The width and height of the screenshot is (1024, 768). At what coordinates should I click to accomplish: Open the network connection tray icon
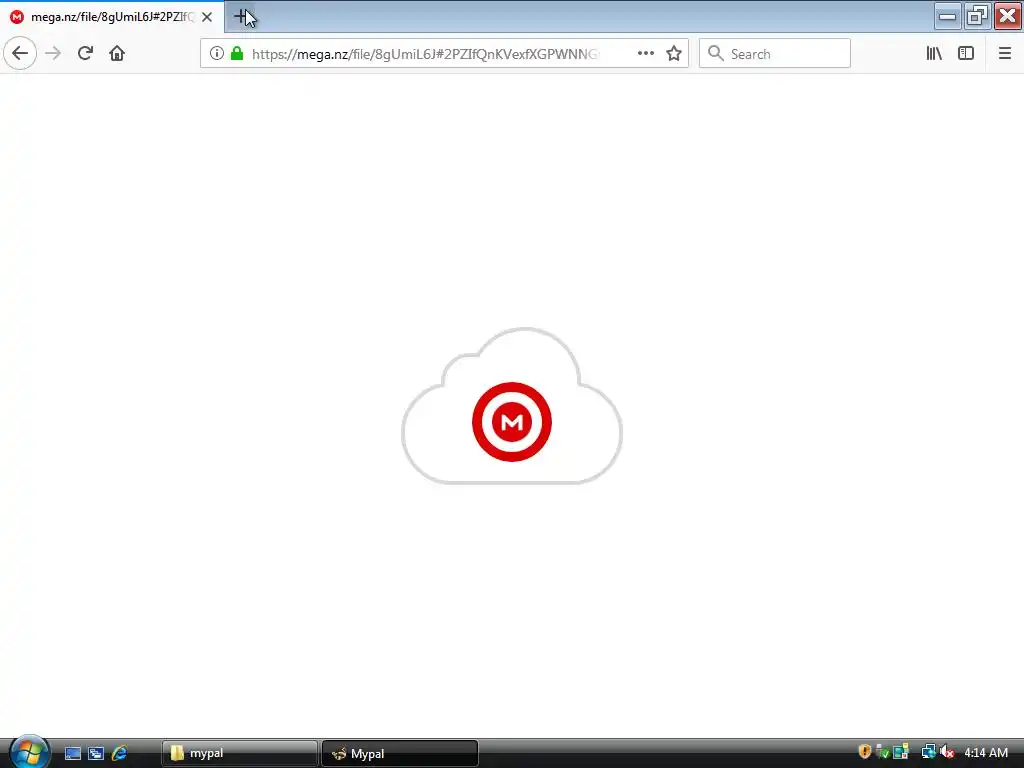tap(928, 752)
